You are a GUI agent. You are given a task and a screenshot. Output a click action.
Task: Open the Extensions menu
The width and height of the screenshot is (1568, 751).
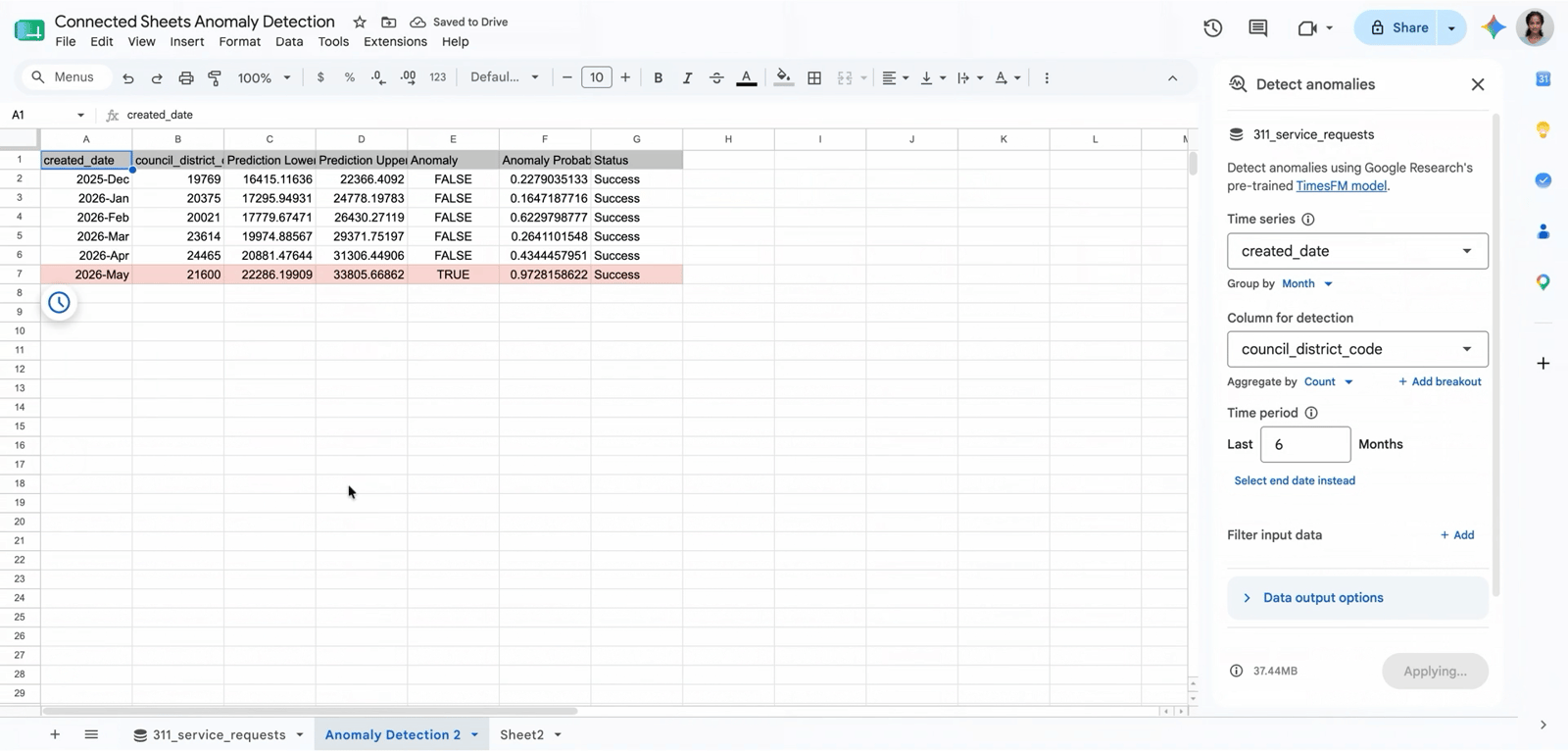[x=395, y=41]
